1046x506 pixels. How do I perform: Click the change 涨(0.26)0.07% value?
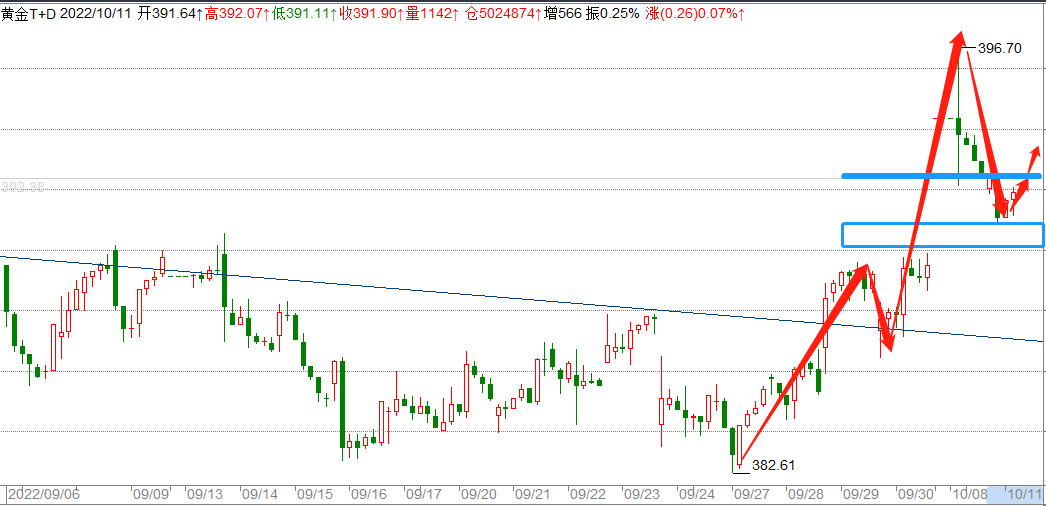click(x=696, y=14)
